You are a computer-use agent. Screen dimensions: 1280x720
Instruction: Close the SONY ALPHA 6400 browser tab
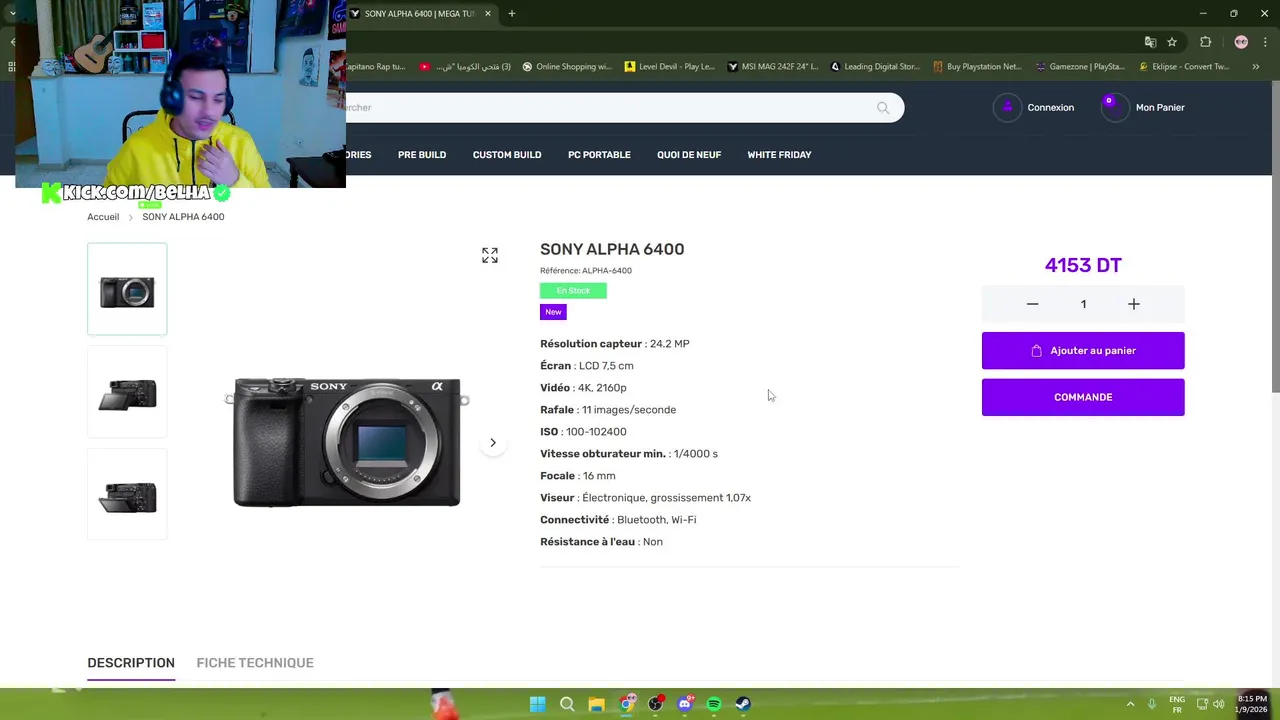click(488, 14)
